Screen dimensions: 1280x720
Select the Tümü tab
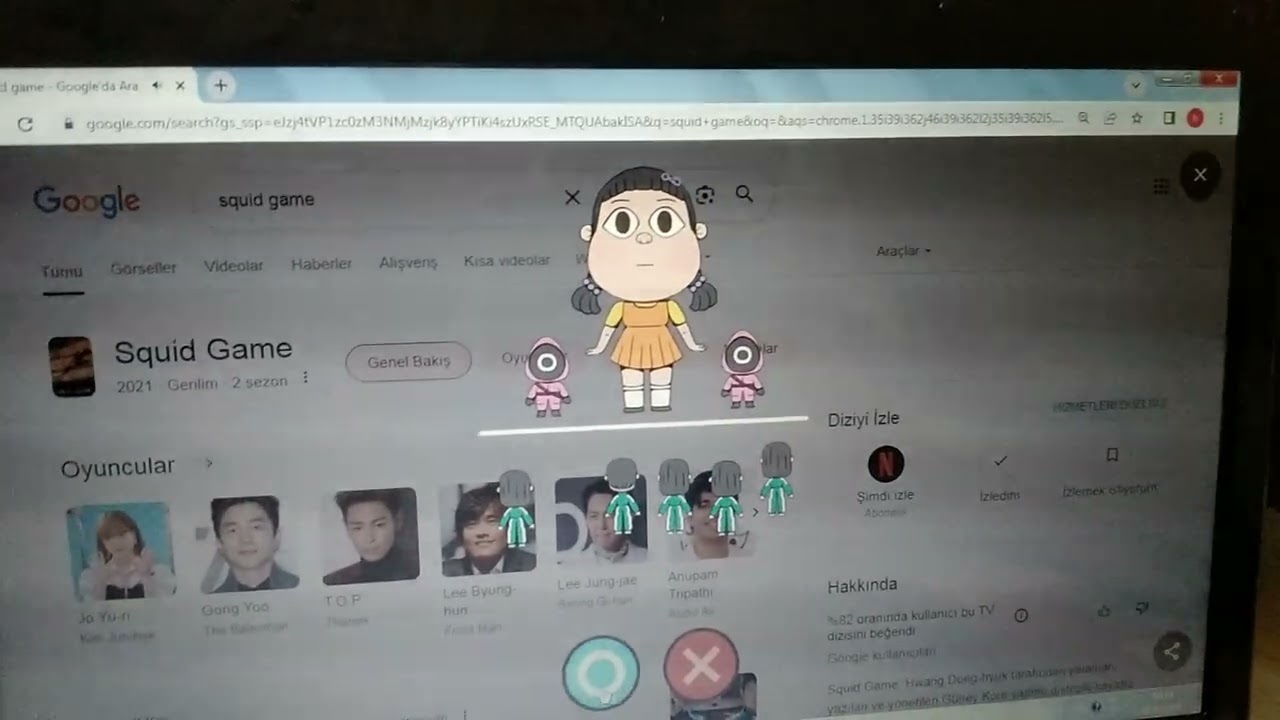(x=62, y=271)
